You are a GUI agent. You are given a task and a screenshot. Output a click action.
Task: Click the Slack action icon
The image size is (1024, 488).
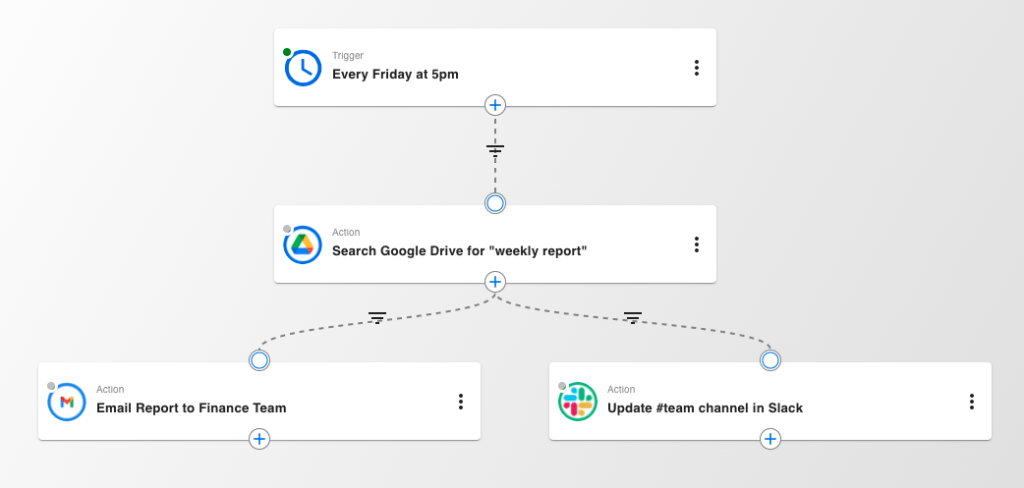[577, 402]
